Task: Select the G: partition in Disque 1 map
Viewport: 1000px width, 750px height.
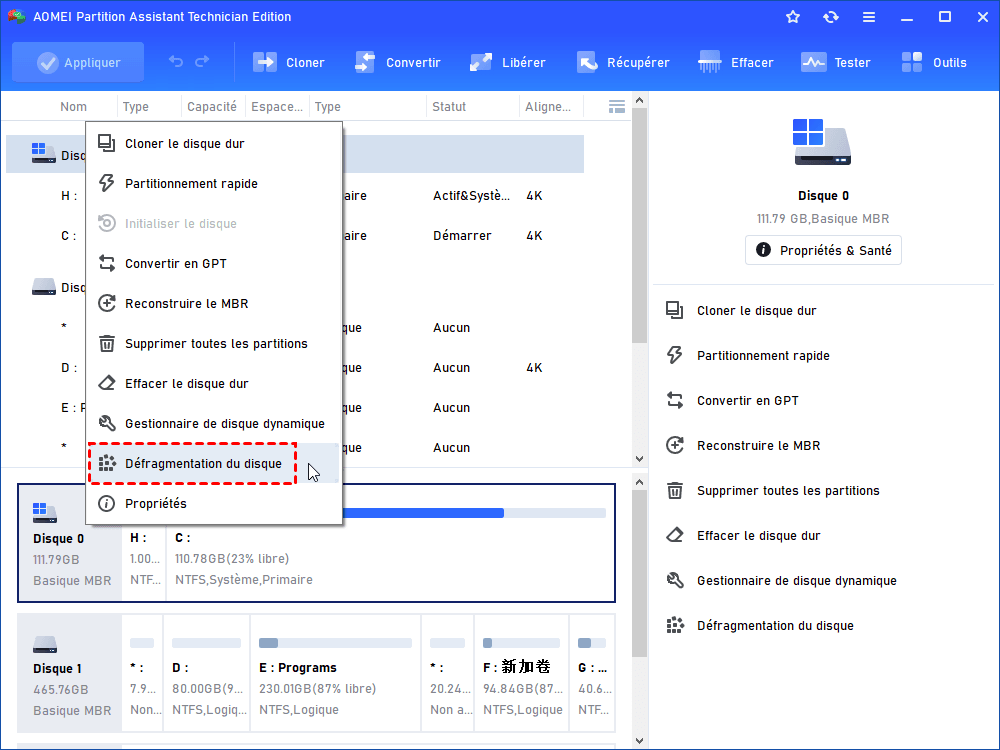Action: pos(592,673)
